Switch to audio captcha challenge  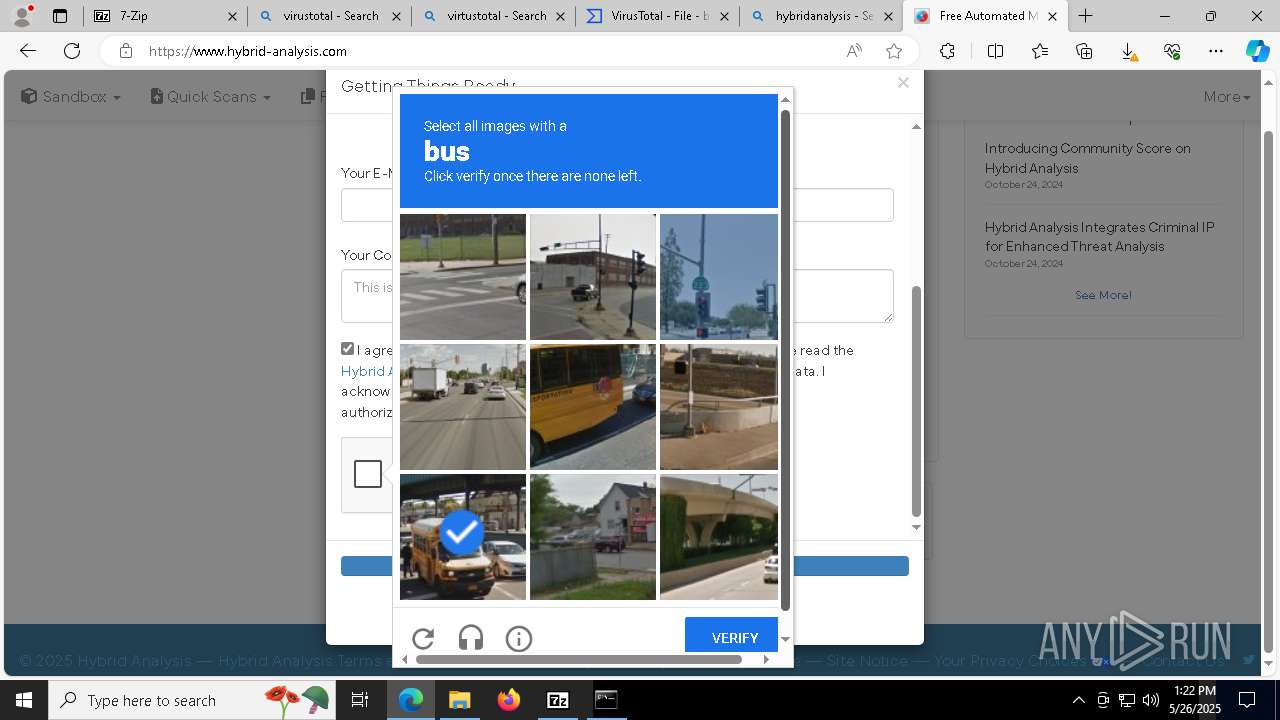(x=471, y=638)
